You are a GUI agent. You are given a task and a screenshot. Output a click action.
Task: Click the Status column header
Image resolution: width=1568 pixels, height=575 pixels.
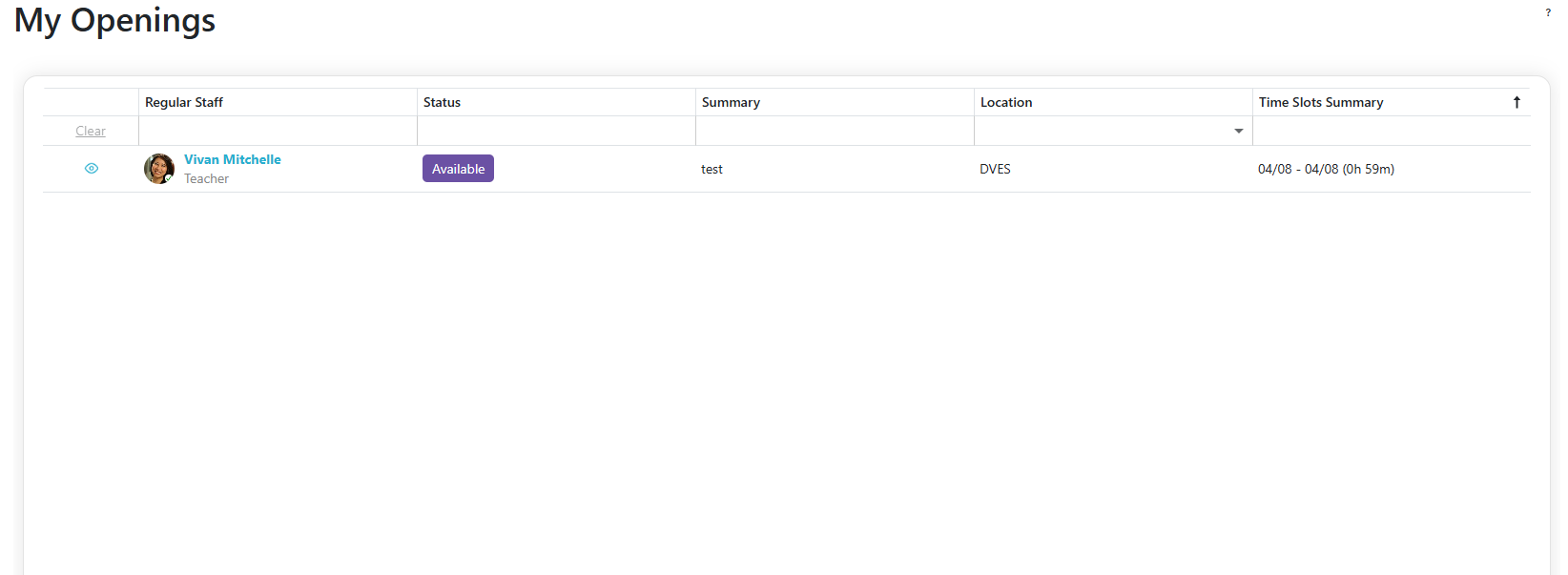[442, 102]
